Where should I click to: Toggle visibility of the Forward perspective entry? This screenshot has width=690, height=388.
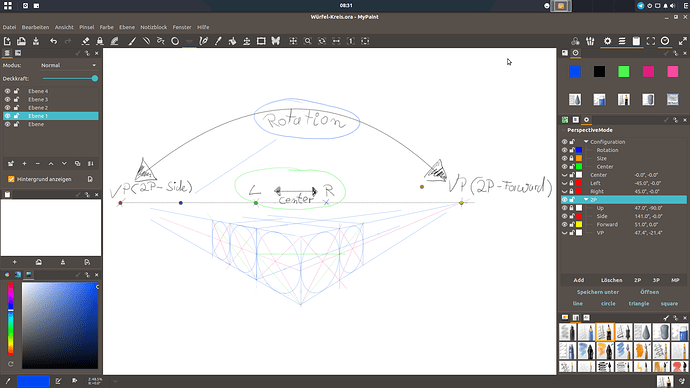pyautogui.click(x=565, y=224)
